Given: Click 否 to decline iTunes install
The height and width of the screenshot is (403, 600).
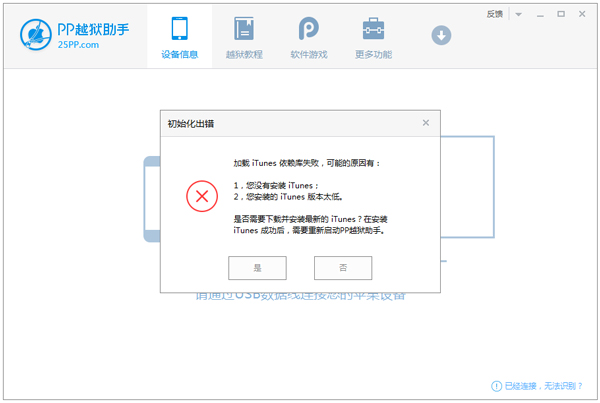Looking at the screenshot, I should 343,268.
